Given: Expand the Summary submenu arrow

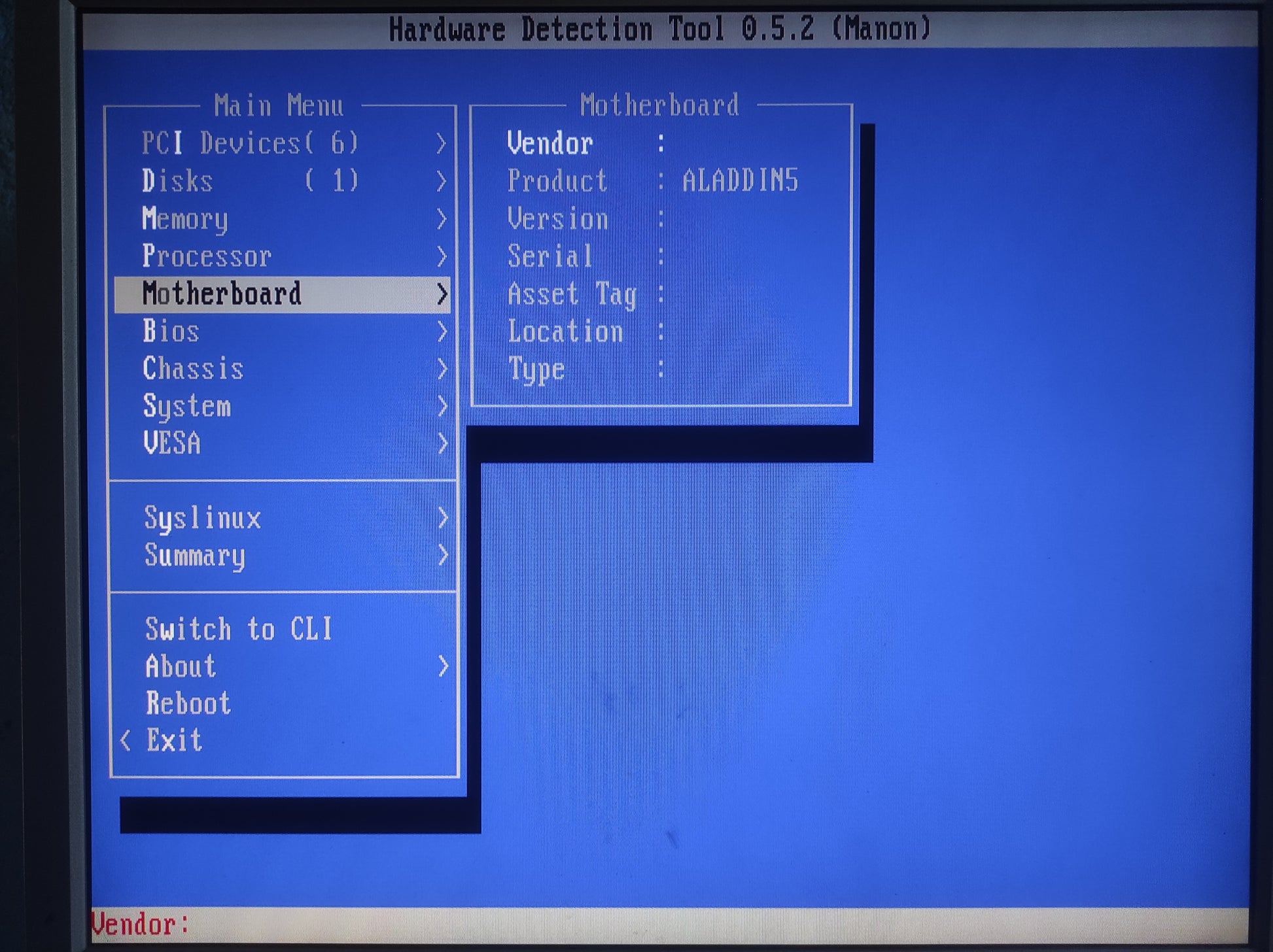Looking at the screenshot, I should [443, 556].
